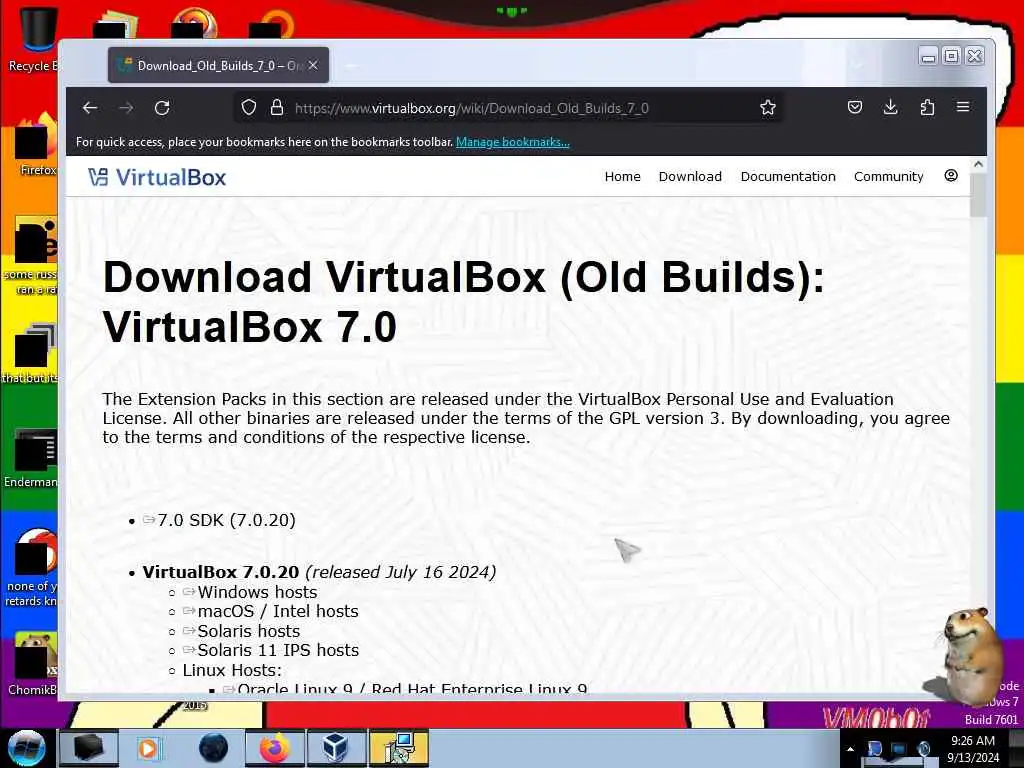Open the Manage bookmarks link

[513, 142]
